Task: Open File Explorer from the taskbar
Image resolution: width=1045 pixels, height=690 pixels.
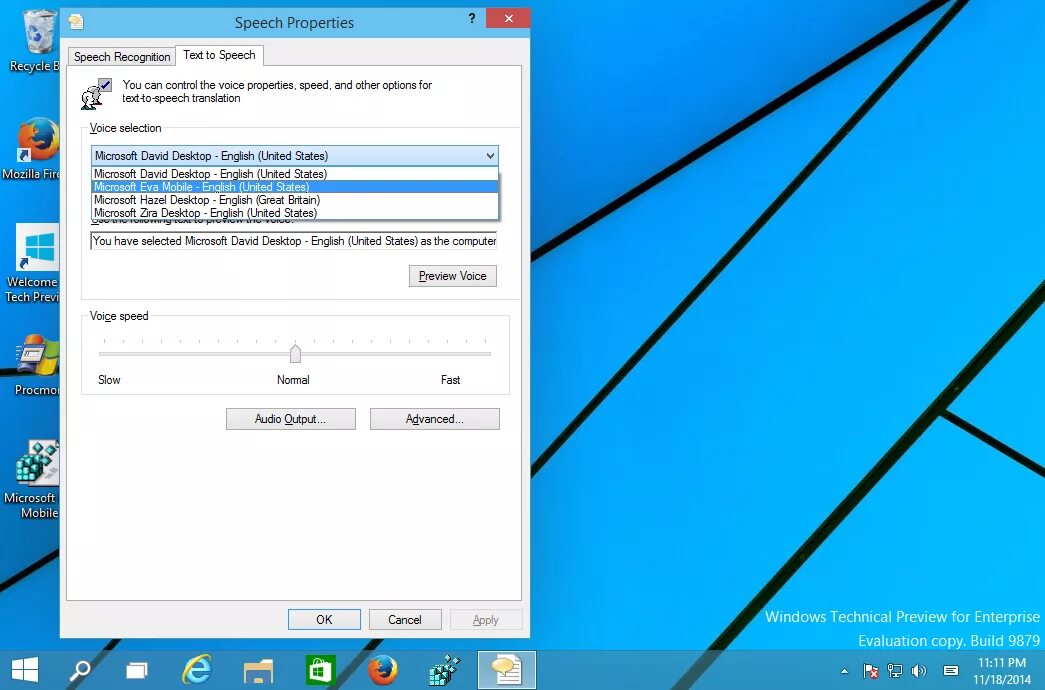Action: [x=258, y=670]
